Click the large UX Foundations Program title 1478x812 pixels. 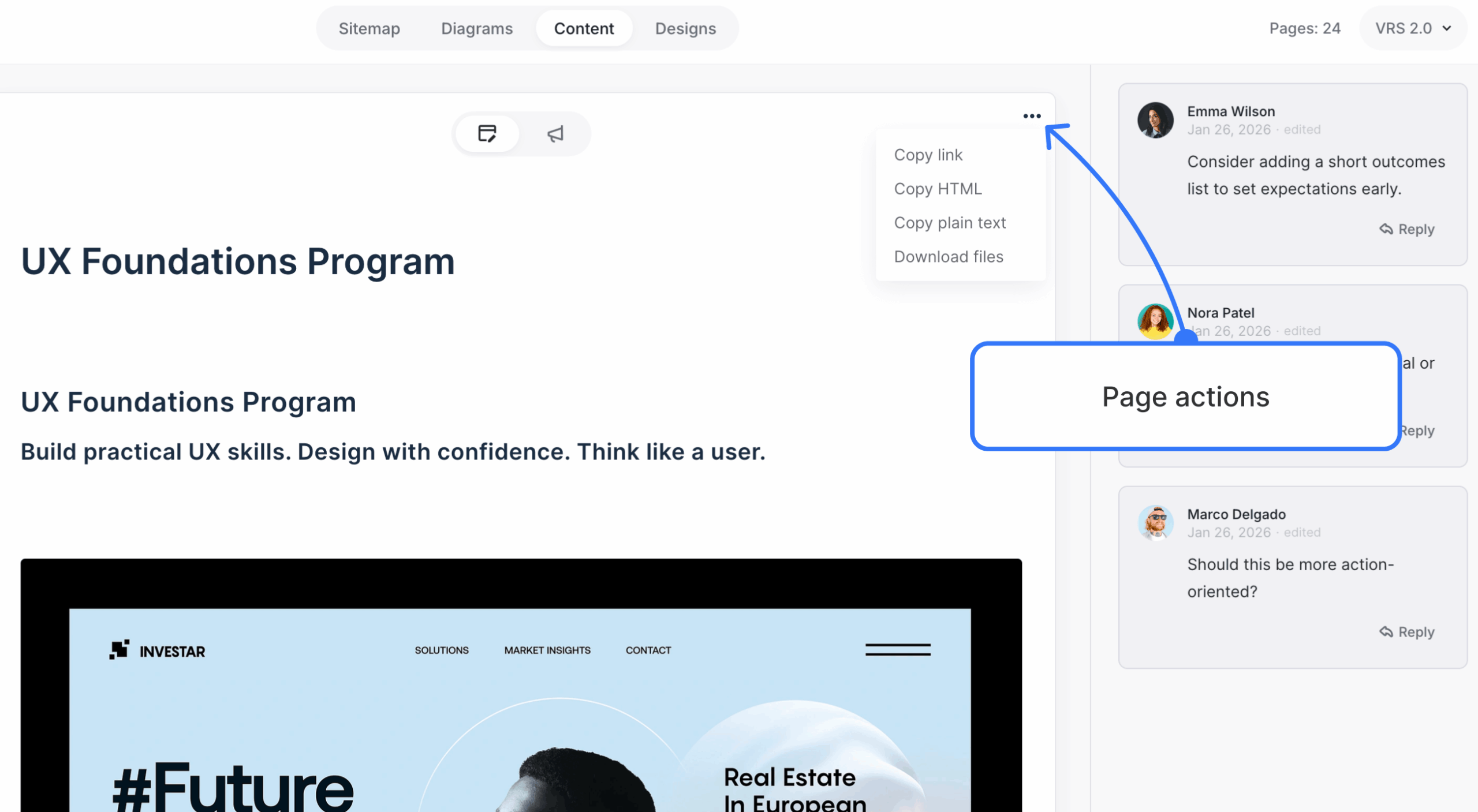point(238,261)
